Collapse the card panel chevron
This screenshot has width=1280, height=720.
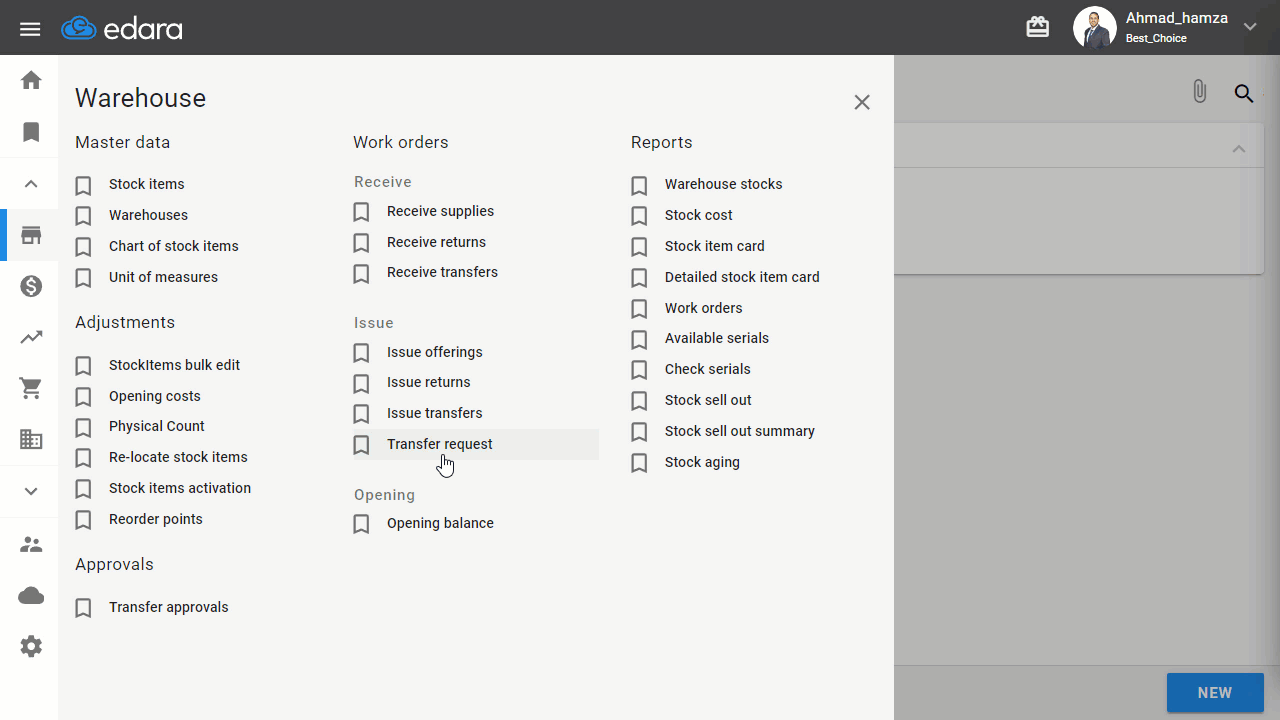pyautogui.click(x=1239, y=149)
